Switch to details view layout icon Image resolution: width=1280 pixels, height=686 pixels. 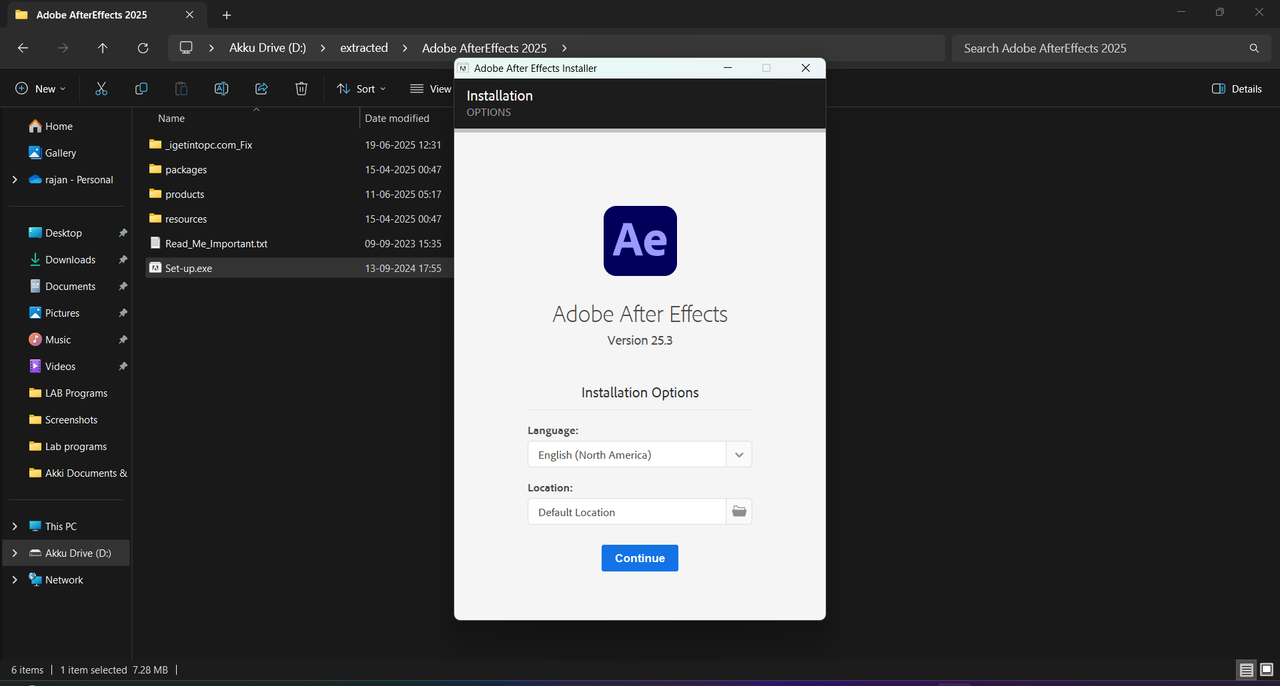pyautogui.click(x=1246, y=670)
